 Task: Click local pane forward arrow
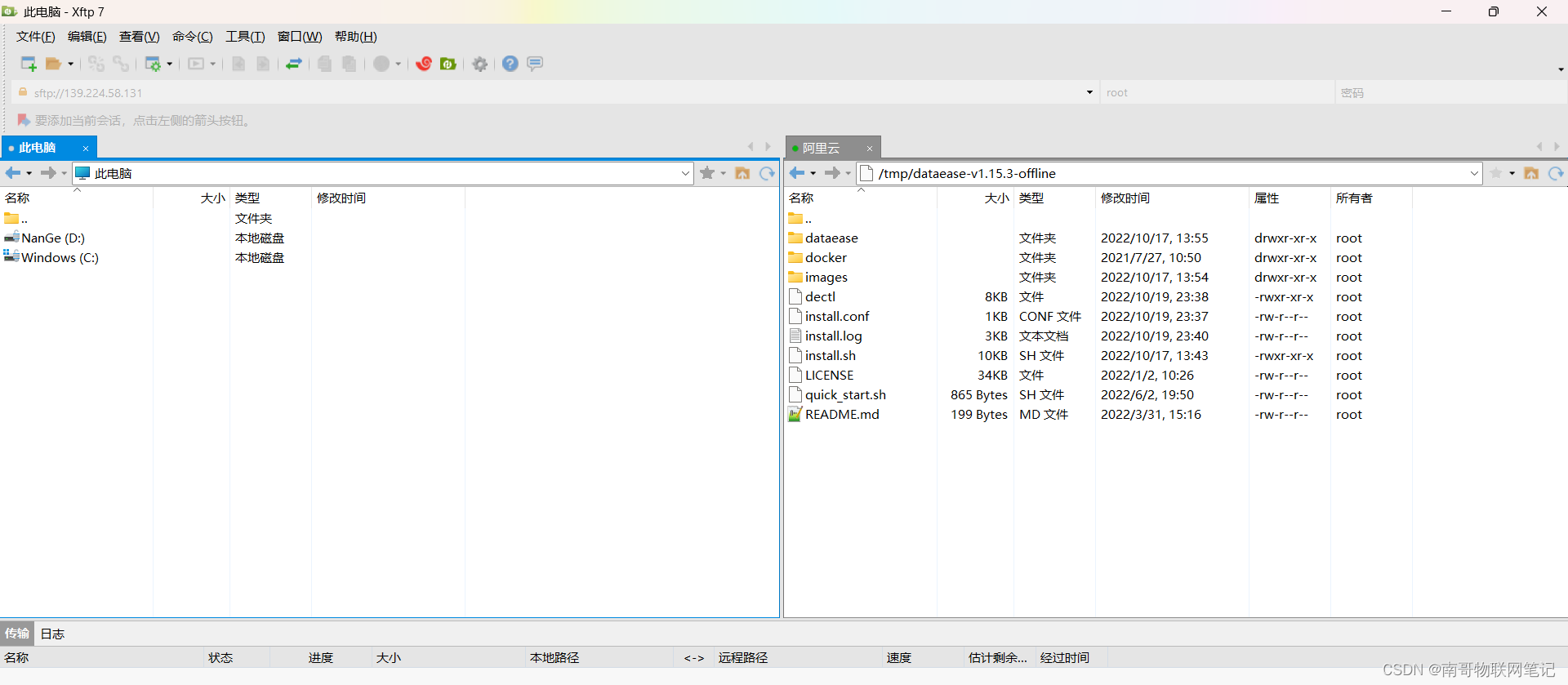pos(48,173)
